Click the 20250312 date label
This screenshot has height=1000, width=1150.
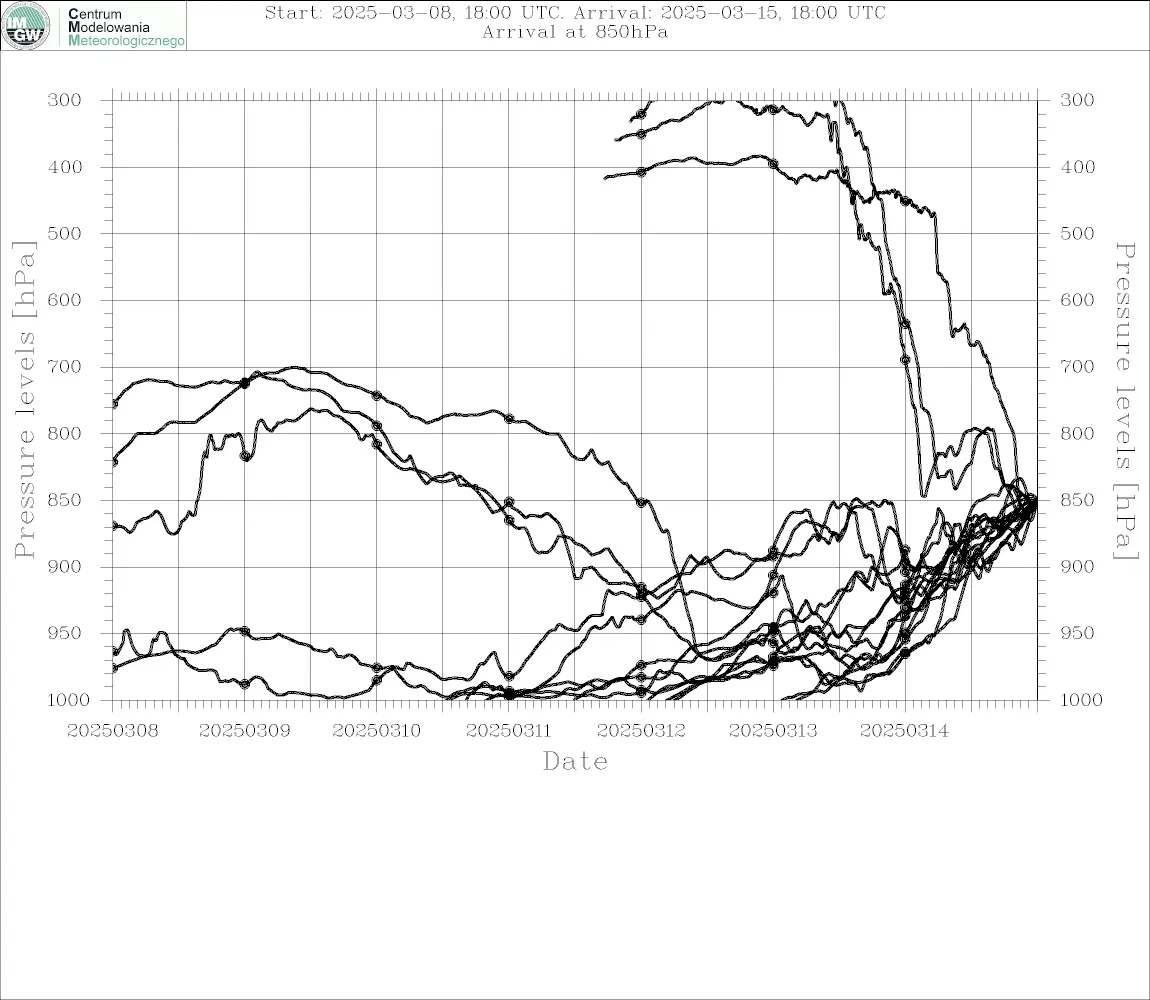tap(641, 731)
